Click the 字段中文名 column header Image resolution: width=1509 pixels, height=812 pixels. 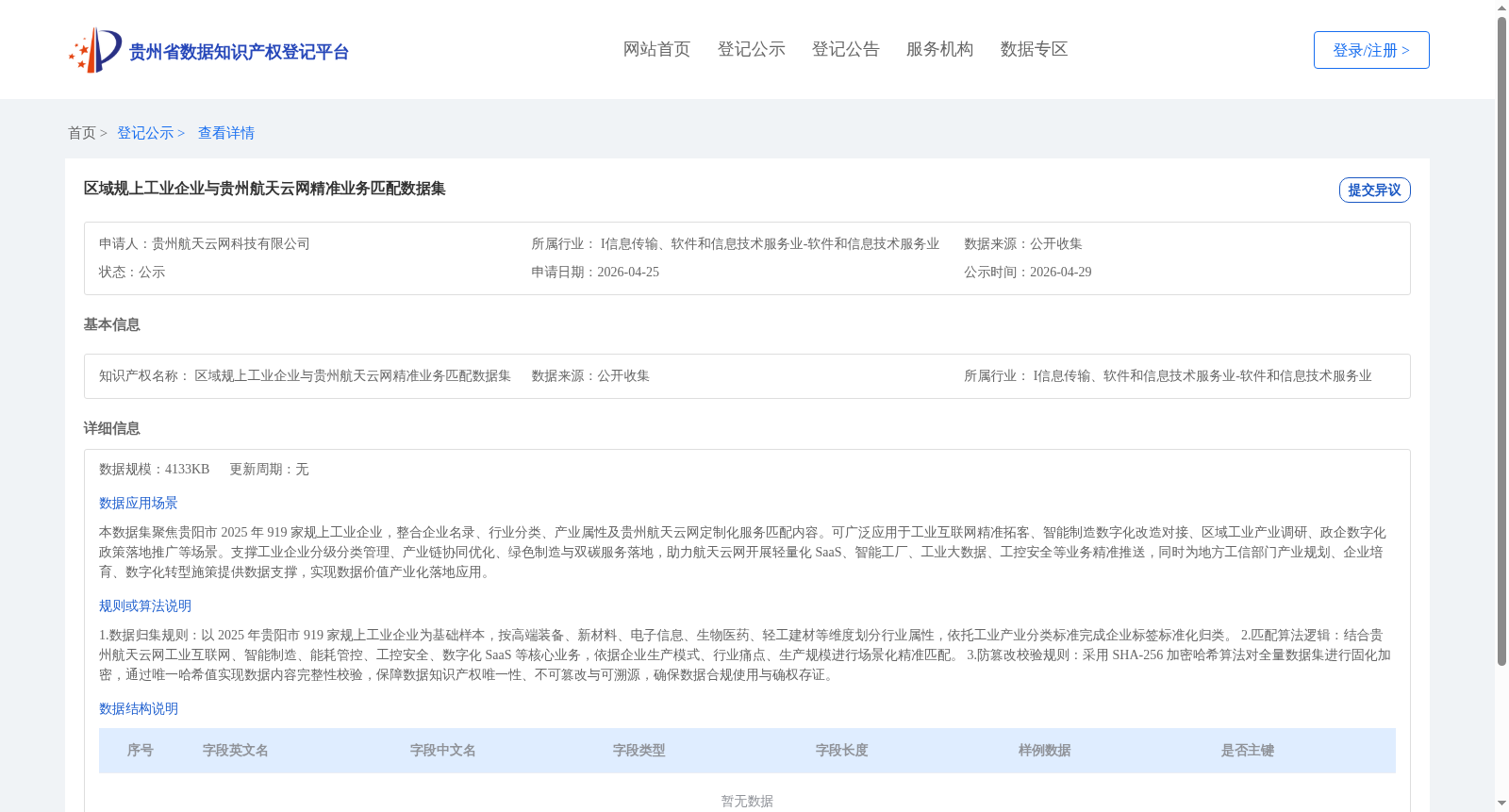pyautogui.click(x=443, y=750)
